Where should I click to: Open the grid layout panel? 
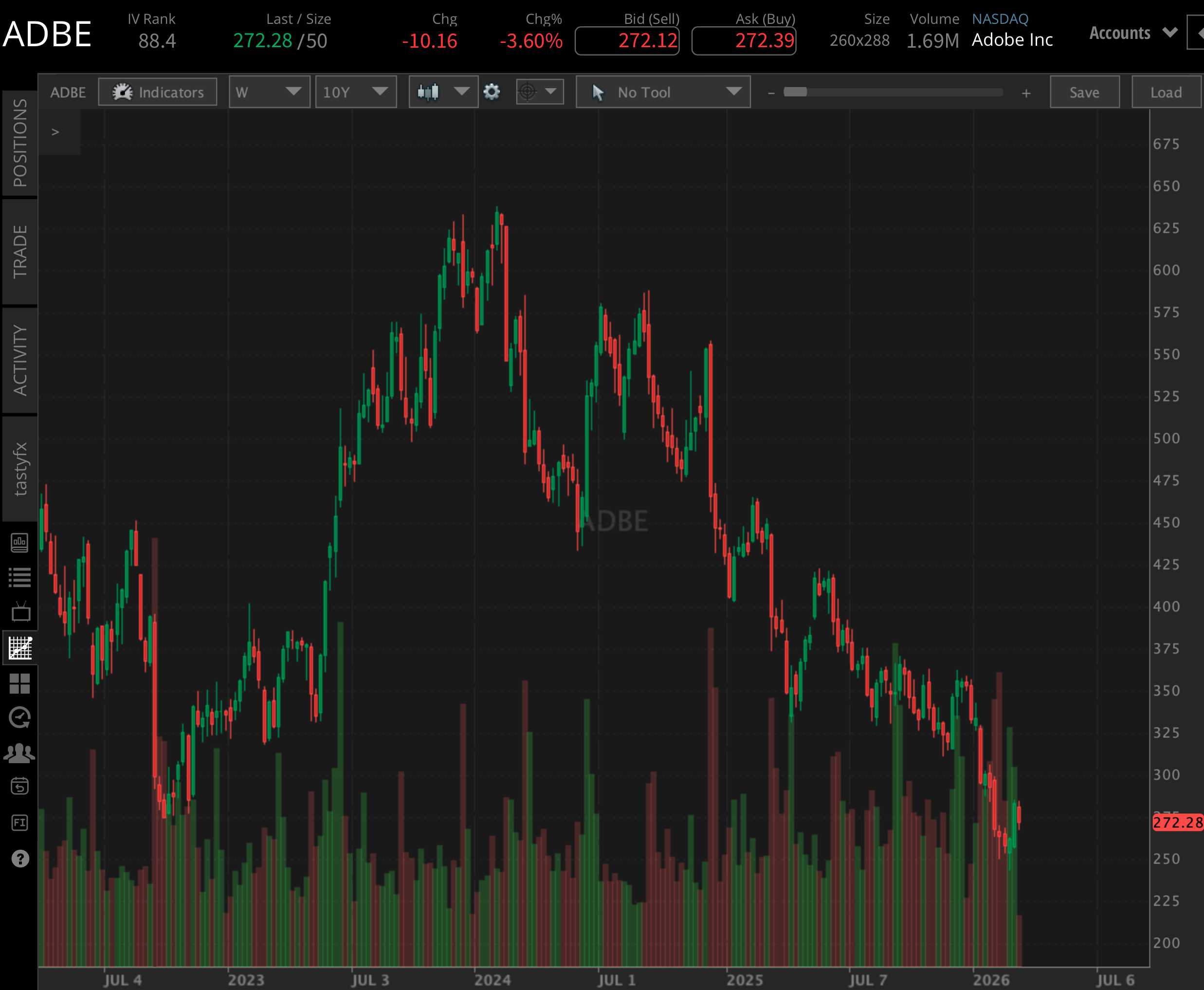(x=21, y=683)
